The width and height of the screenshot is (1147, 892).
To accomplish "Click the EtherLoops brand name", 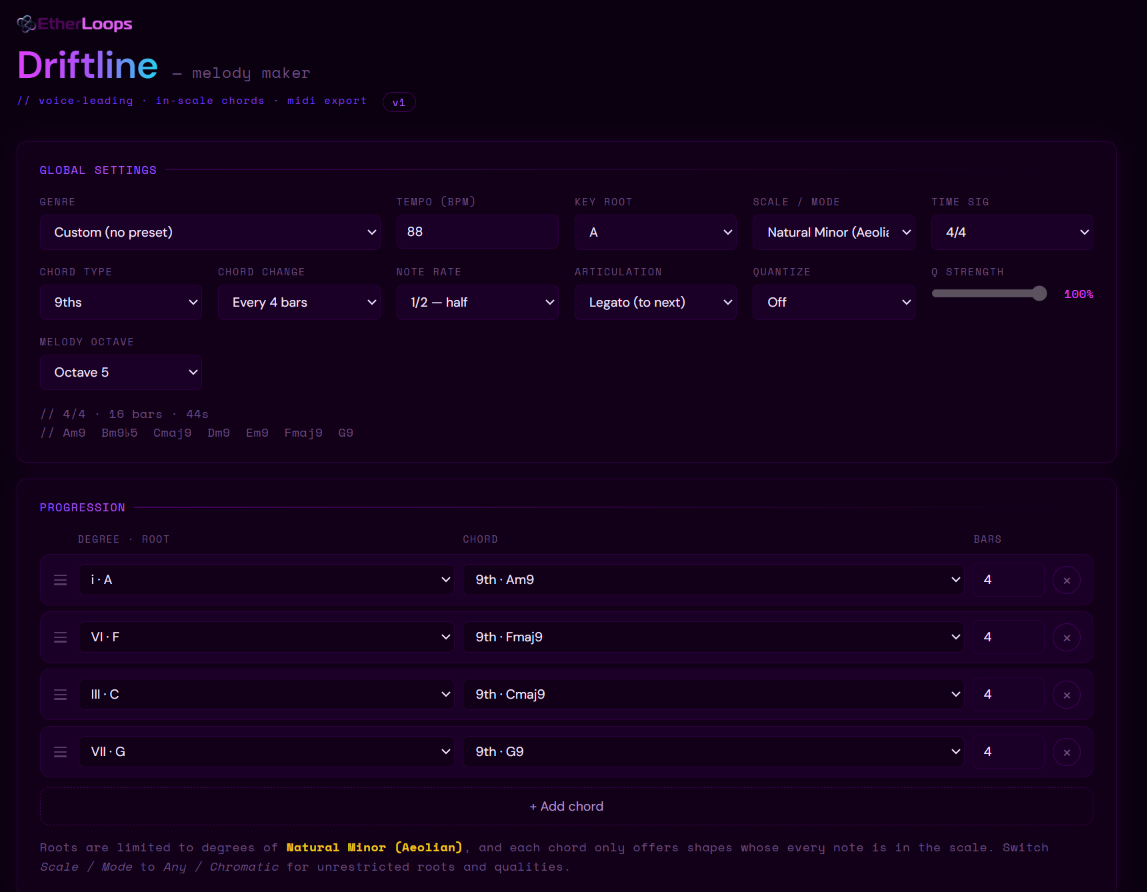I will pos(85,24).
